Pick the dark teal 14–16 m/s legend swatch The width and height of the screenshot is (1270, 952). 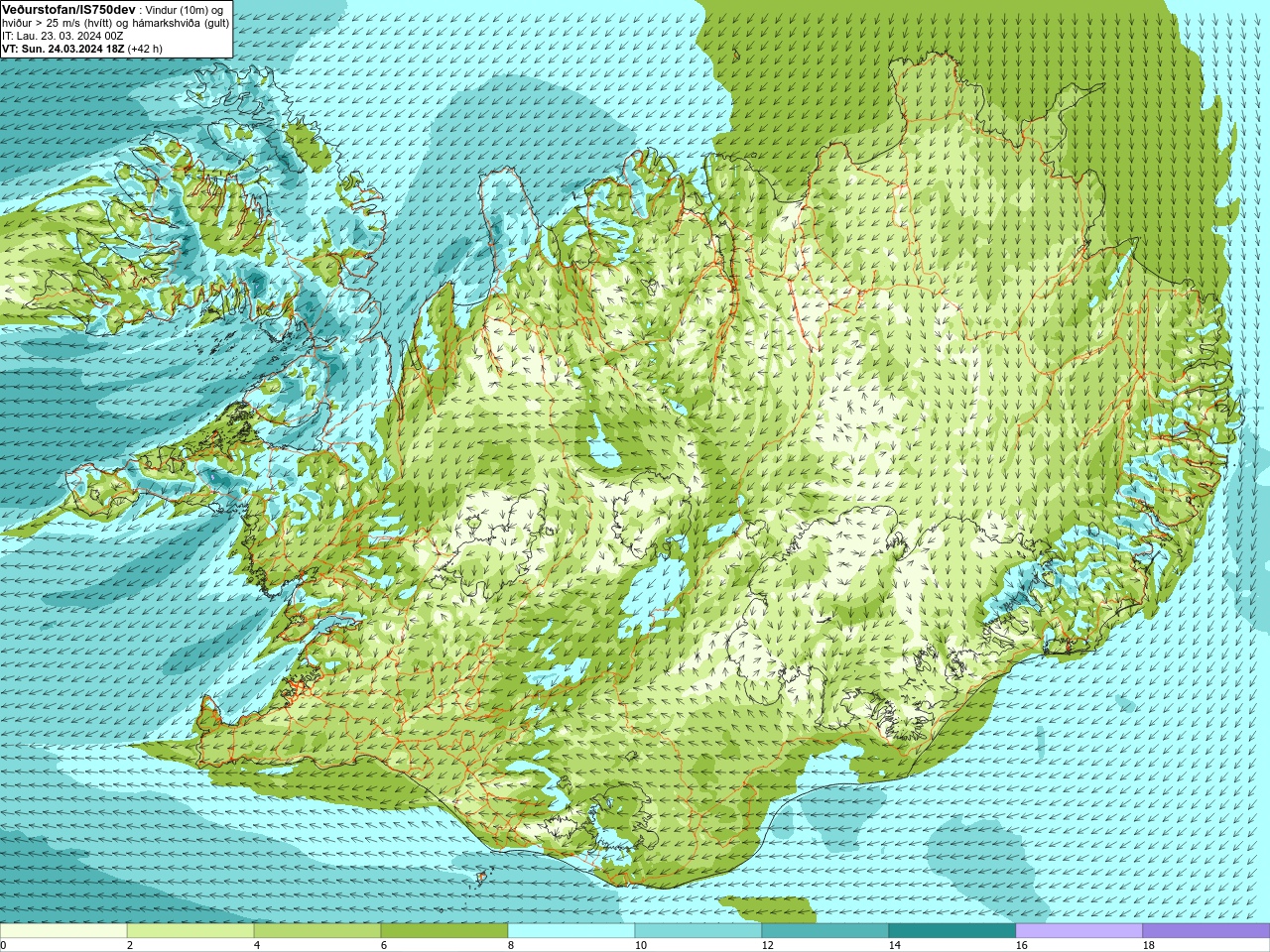(952, 931)
